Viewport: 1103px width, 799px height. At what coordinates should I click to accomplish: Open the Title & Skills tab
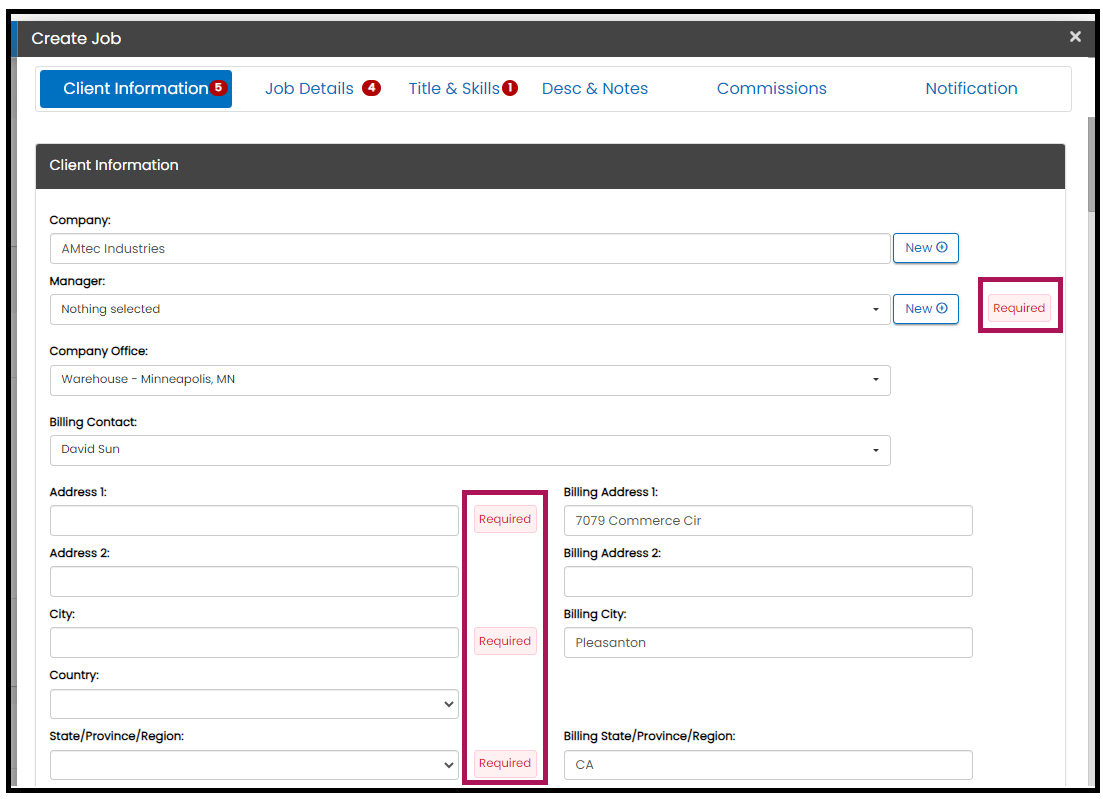click(x=454, y=89)
